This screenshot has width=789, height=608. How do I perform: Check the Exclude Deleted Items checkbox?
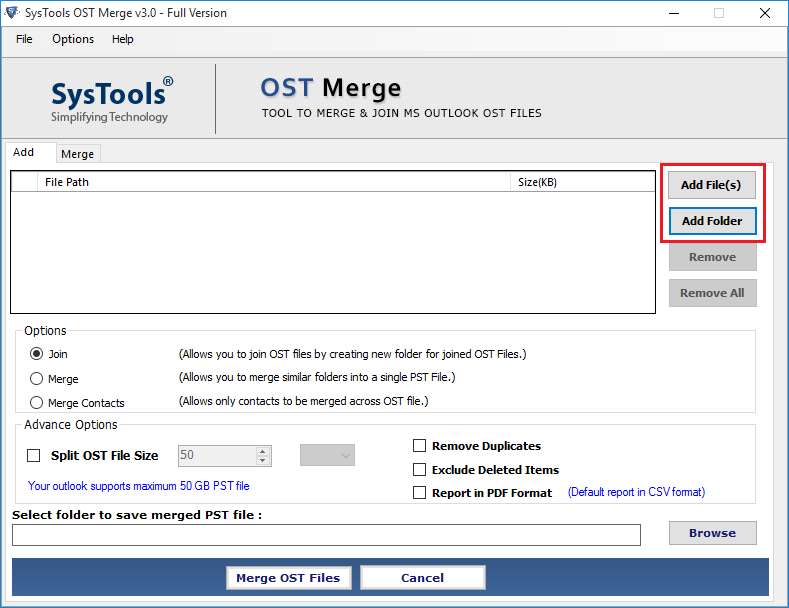[419, 470]
